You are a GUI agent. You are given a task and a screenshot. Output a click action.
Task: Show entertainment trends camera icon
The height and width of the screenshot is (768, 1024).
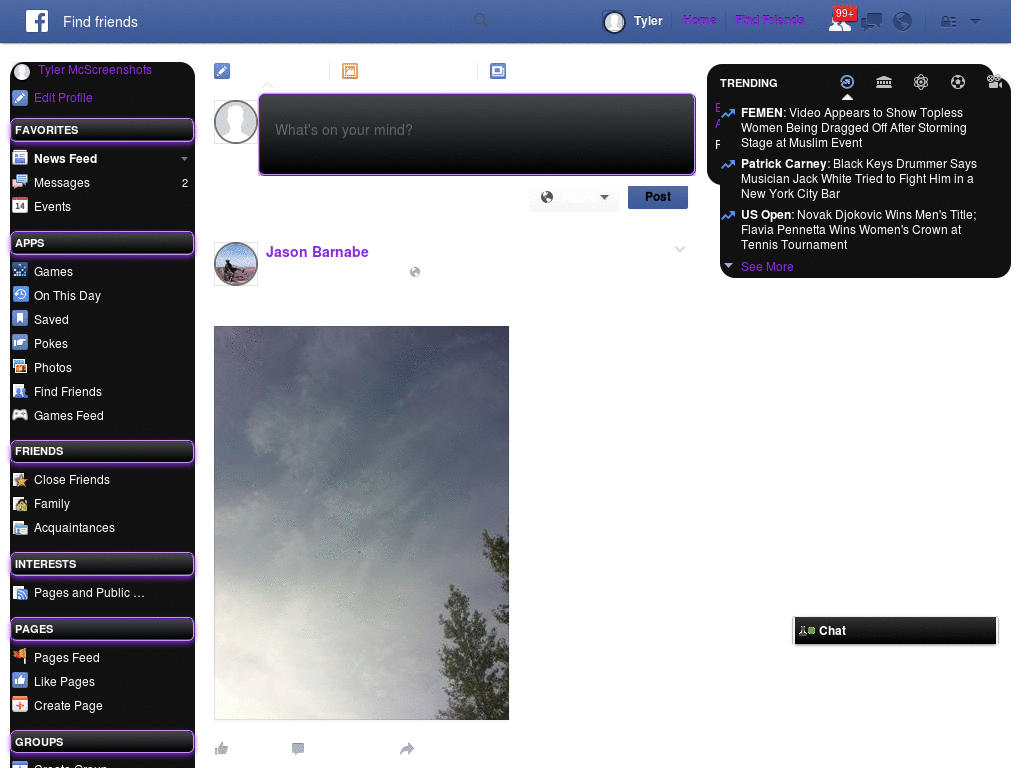[x=994, y=81]
